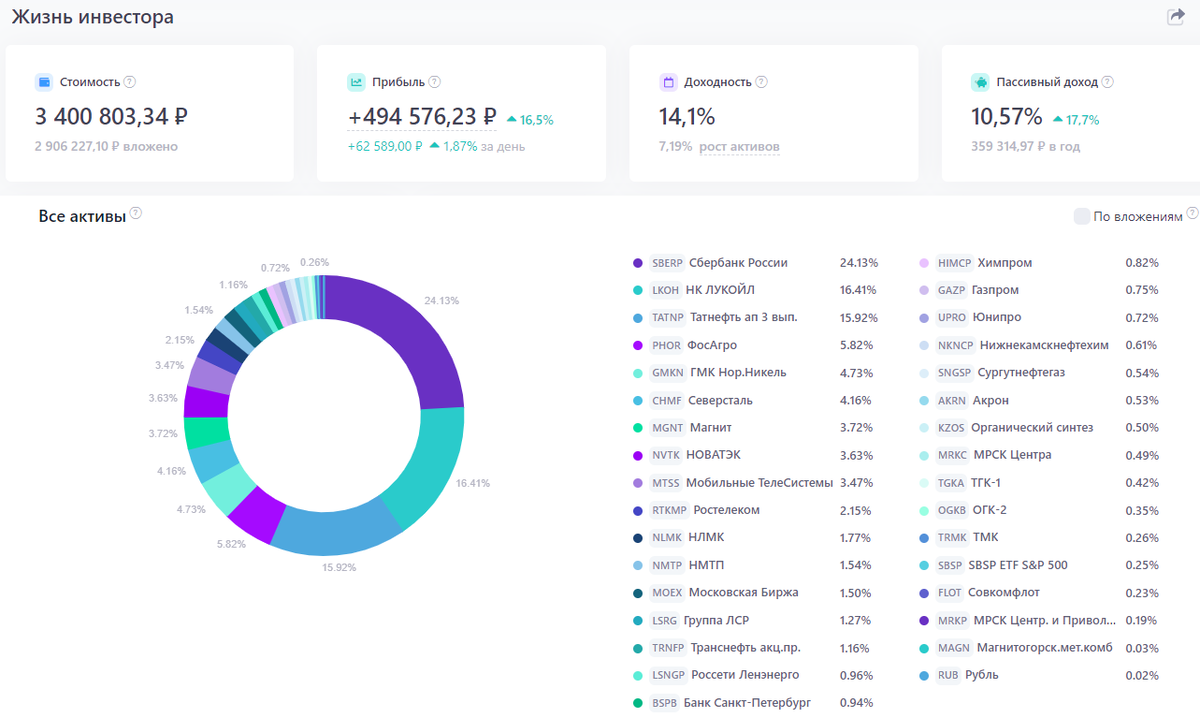The height and width of the screenshot is (718, 1200).
Task: Click the GAZP ticker tag
Action: tap(952, 290)
